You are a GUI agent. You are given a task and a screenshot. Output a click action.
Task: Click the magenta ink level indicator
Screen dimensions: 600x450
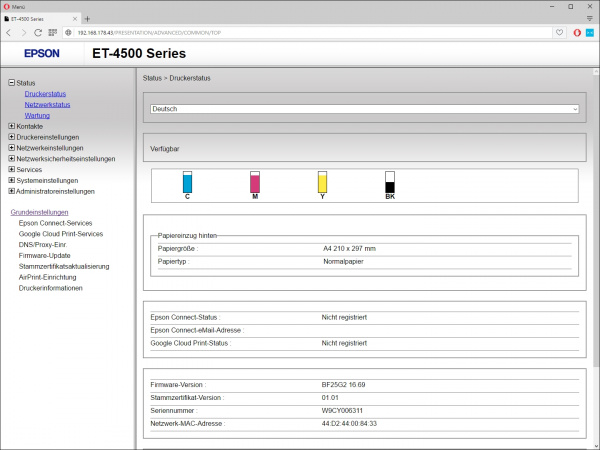[x=255, y=182]
